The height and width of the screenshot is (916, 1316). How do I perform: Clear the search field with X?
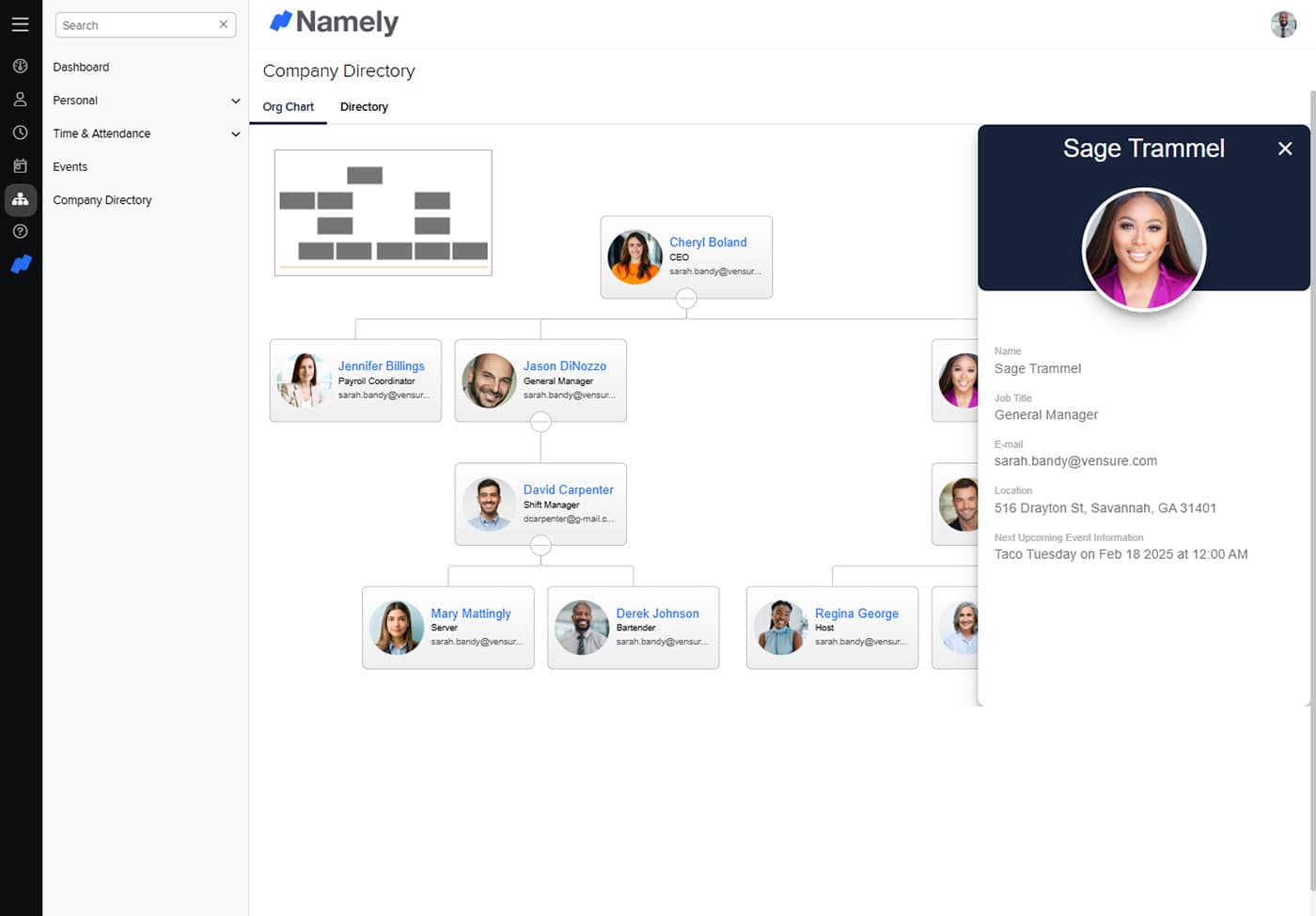223,24
